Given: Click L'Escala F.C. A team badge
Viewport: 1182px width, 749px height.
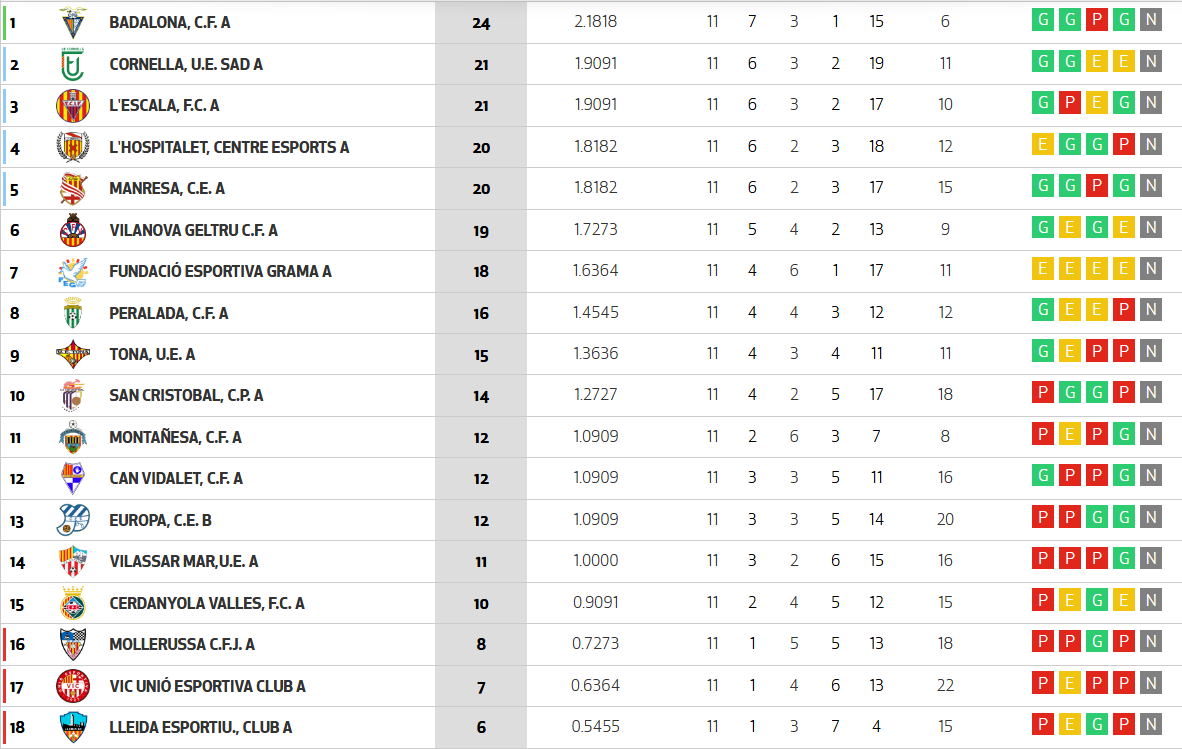Looking at the screenshot, I should coord(73,105).
